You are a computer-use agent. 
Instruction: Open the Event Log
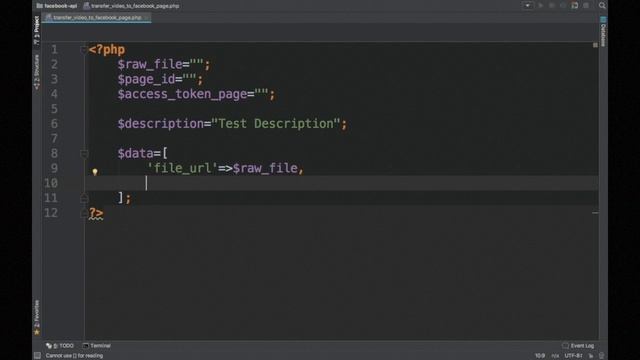click(x=578, y=346)
